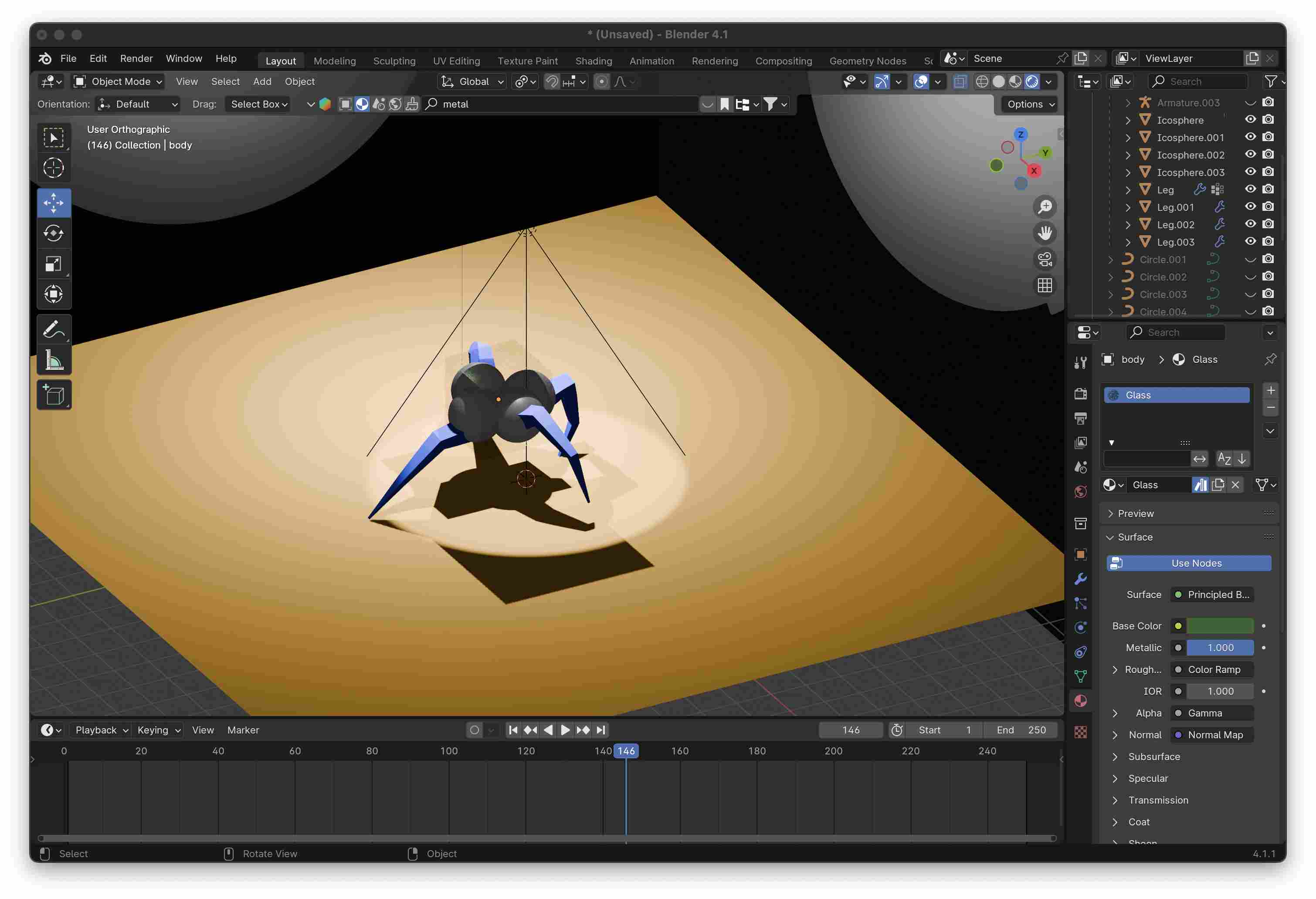The width and height of the screenshot is (1316, 899).
Task: Open the Physics properties tab
Action: (1080, 628)
